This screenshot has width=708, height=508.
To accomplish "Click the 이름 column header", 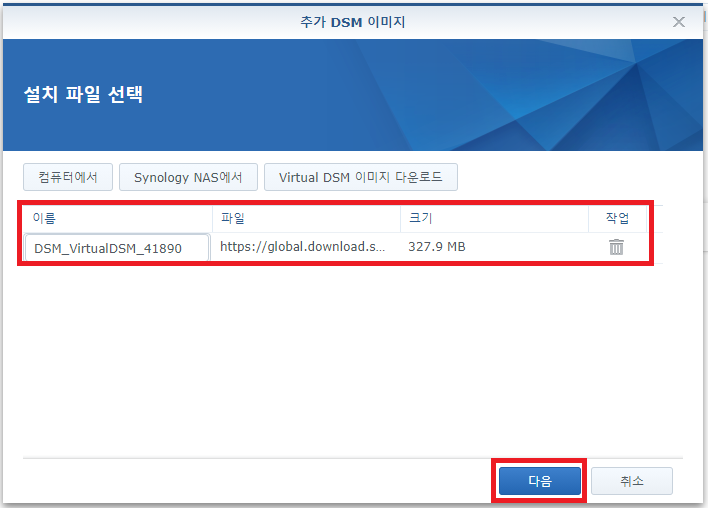I will [117, 219].
